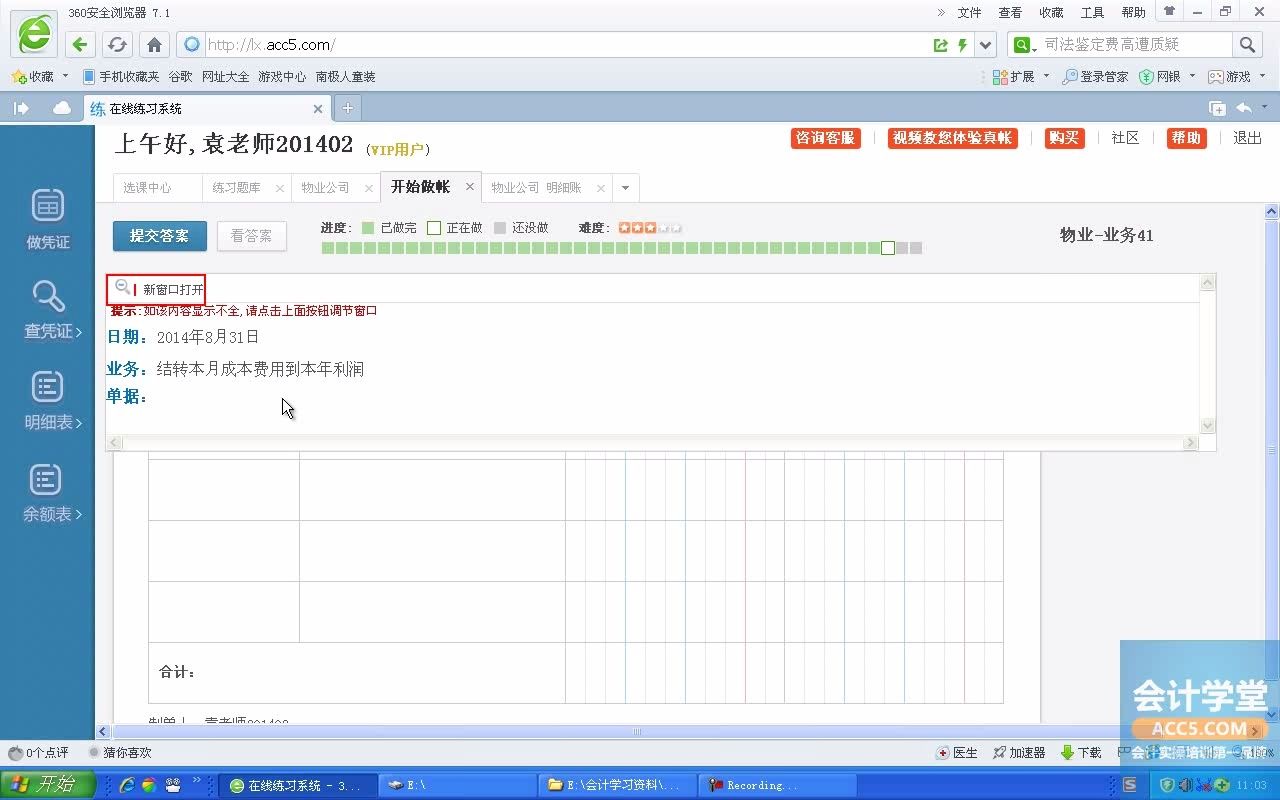The height and width of the screenshot is (800, 1280).
Task: Close the 开始做帐 tab
Action: (469, 187)
